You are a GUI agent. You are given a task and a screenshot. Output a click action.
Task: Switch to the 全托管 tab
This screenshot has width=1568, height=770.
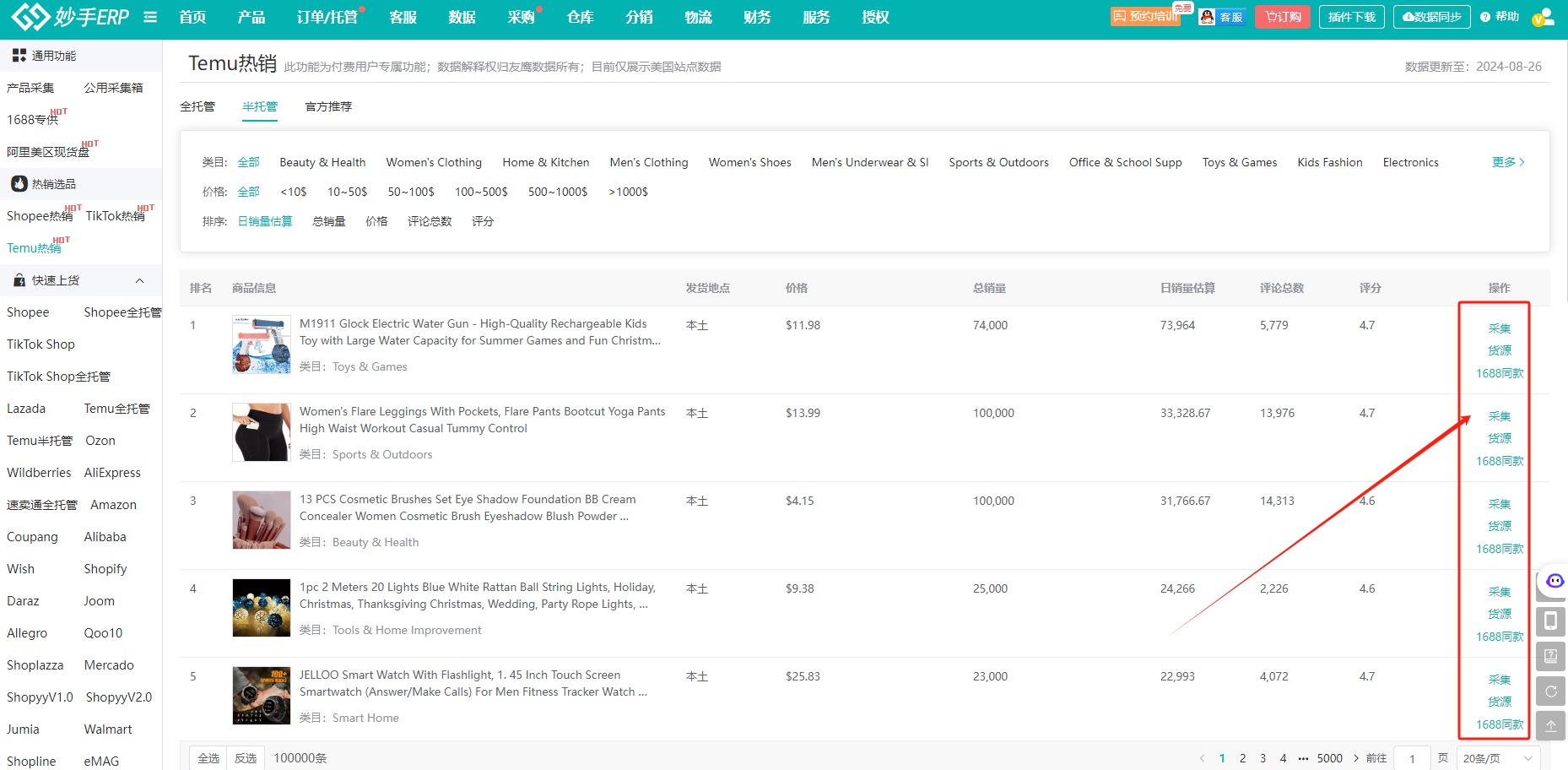(197, 106)
